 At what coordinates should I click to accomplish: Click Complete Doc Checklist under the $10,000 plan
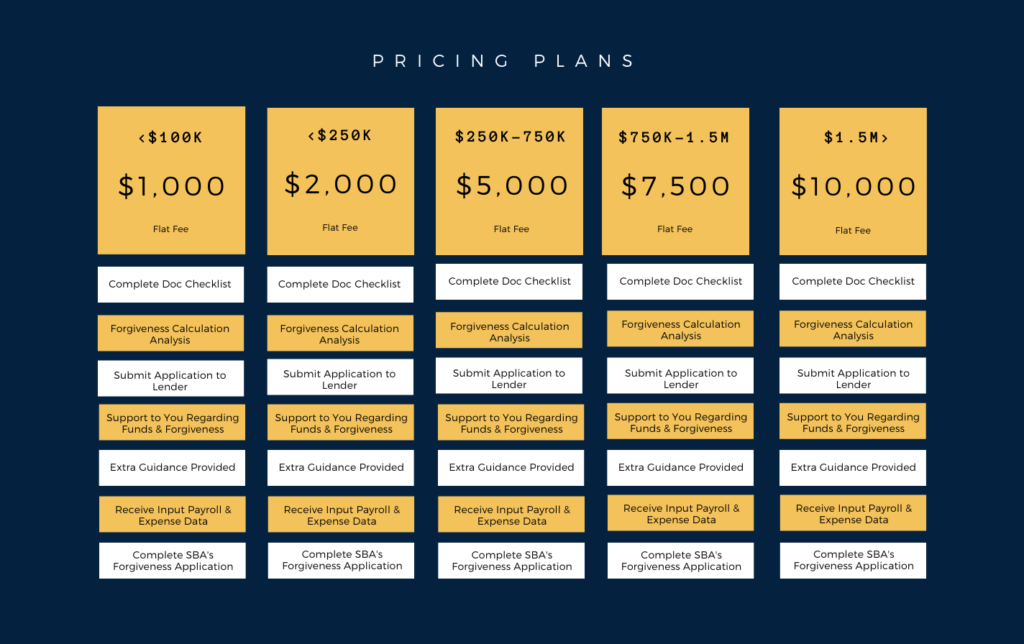pyautogui.click(x=852, y=282)
